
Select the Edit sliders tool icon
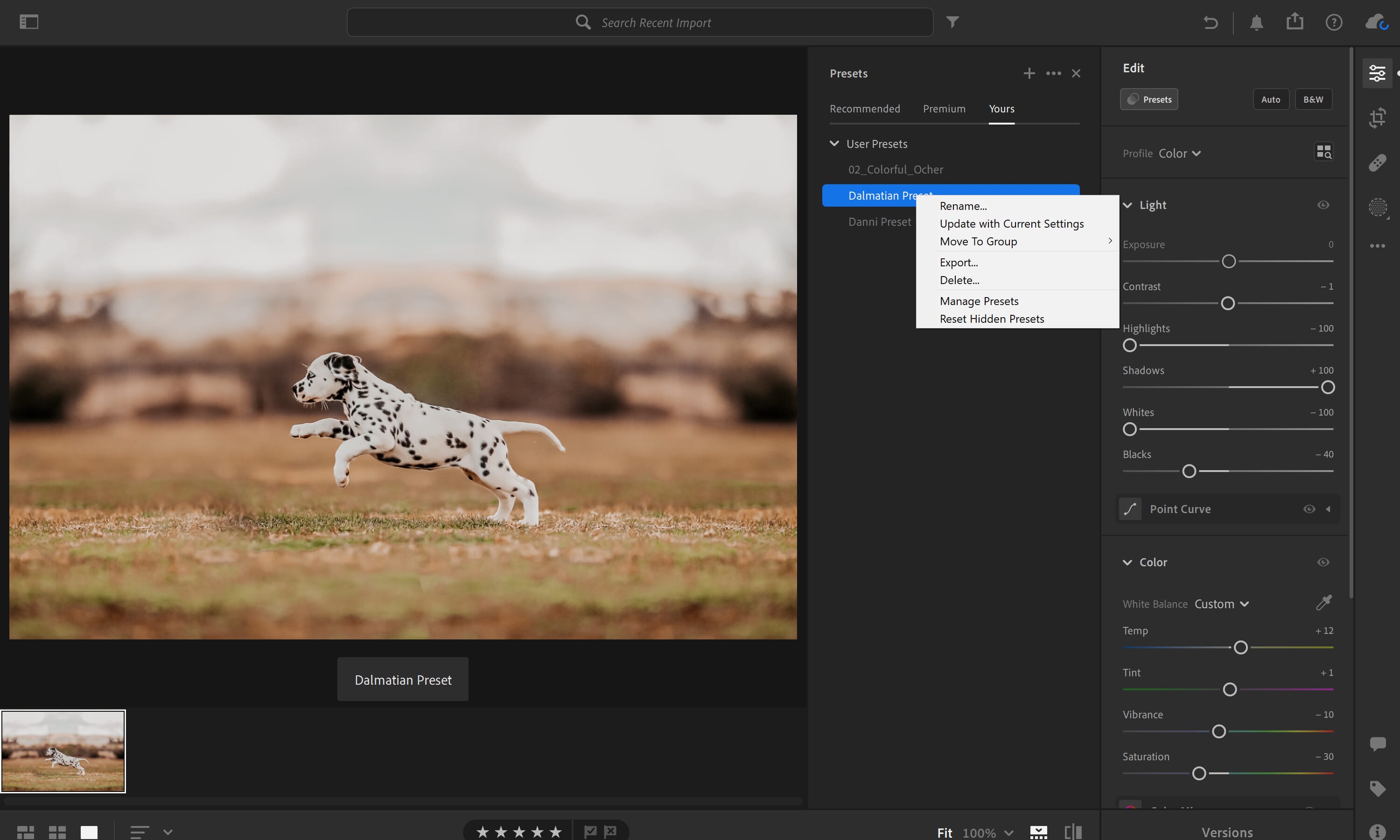[x=1377, y=73]
